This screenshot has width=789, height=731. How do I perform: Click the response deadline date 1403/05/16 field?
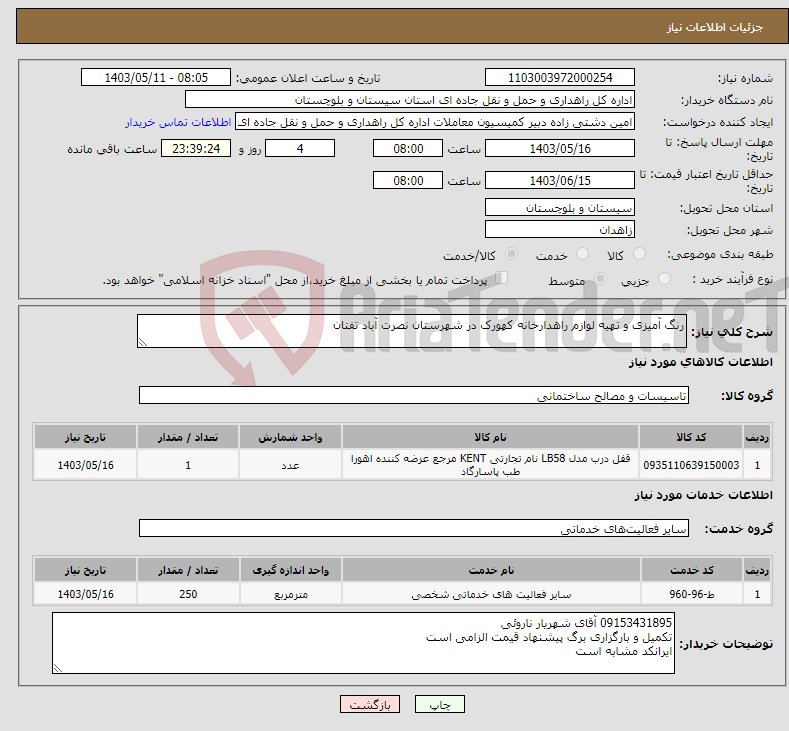coord(560,148)
